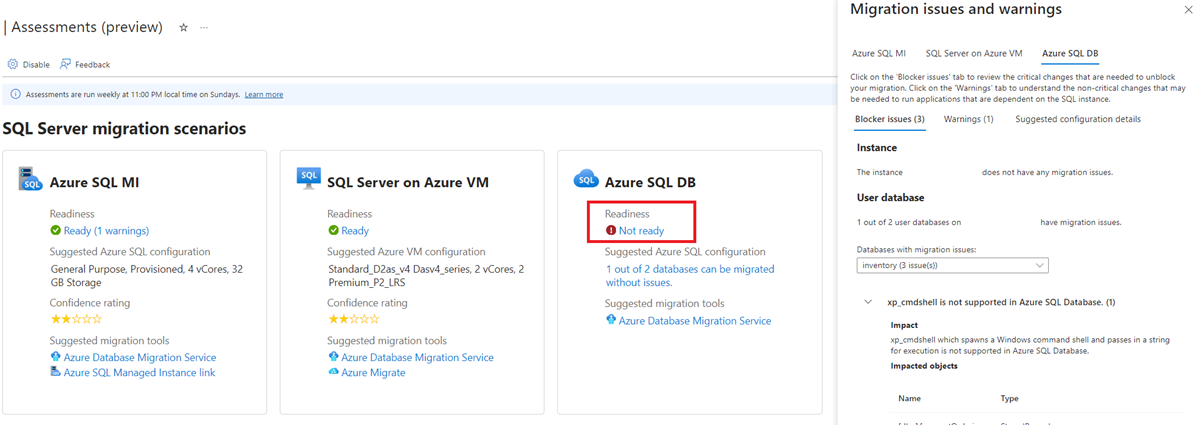Click the Azure SQL MI card title
Viewport: 1200px width, 425px height.
tap(94, 182)
